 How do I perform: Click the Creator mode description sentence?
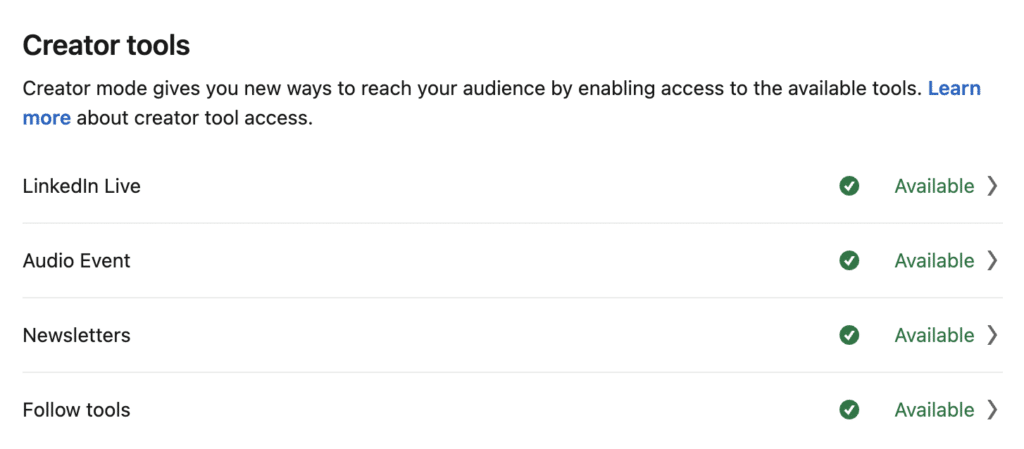click(x=473, y=88)
